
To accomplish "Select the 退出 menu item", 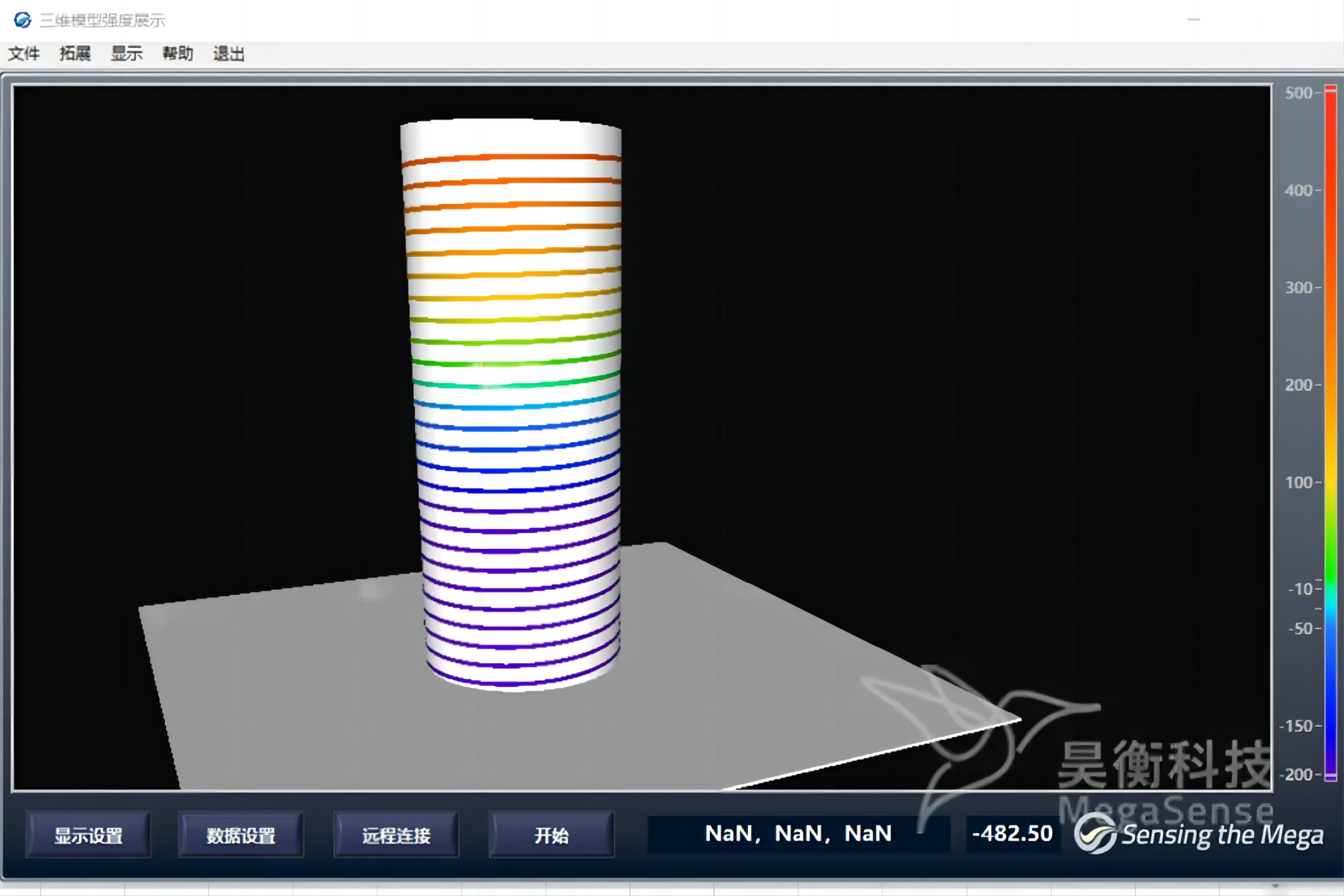I will [229, 54].
